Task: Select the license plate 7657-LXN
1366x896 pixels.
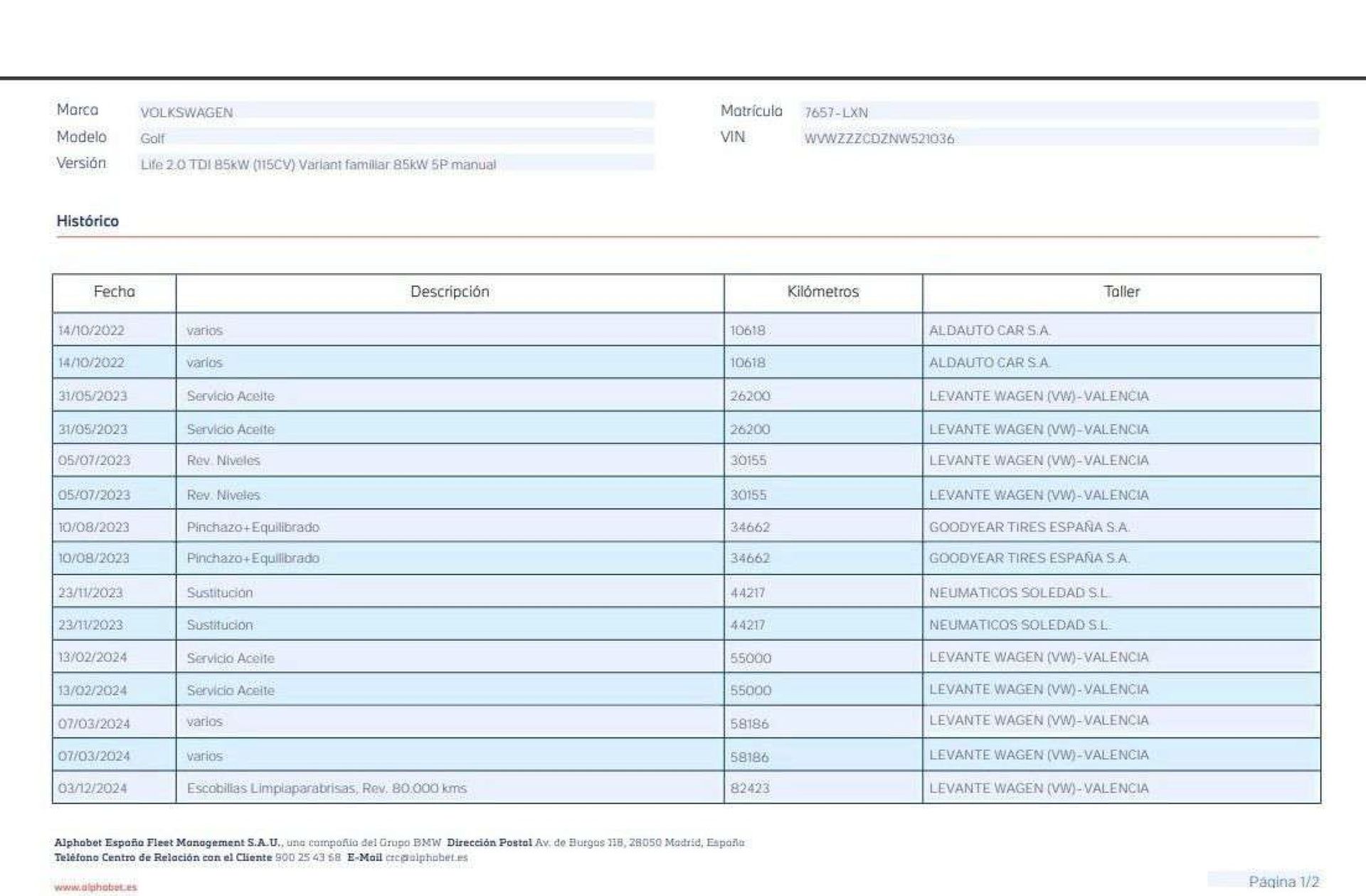Action: coord(836,112)
